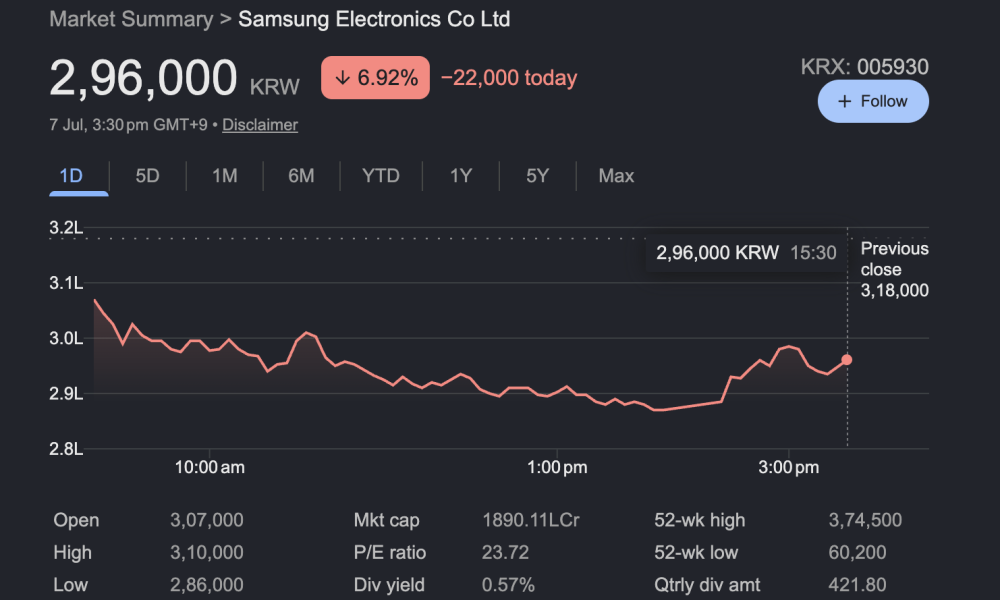The image size is (1000, 600).
Task: Click the 7 Jul, 3:30 pm GMT+9 timestamp
Action: (128, 125)
